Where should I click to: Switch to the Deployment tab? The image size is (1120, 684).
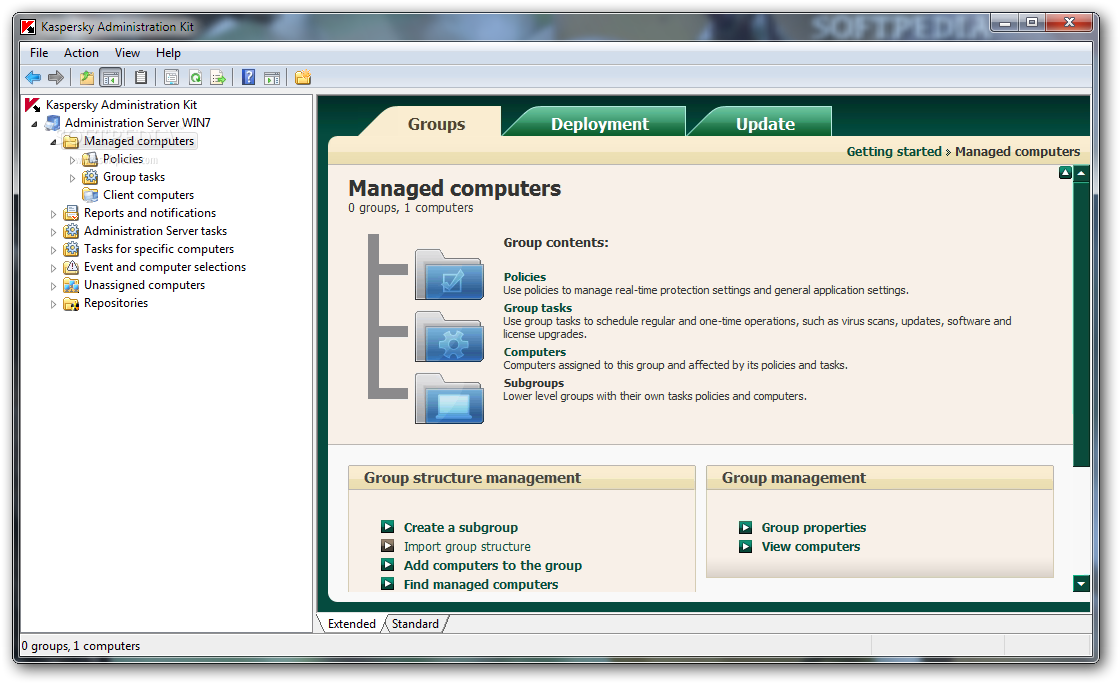tap(599, 124)
